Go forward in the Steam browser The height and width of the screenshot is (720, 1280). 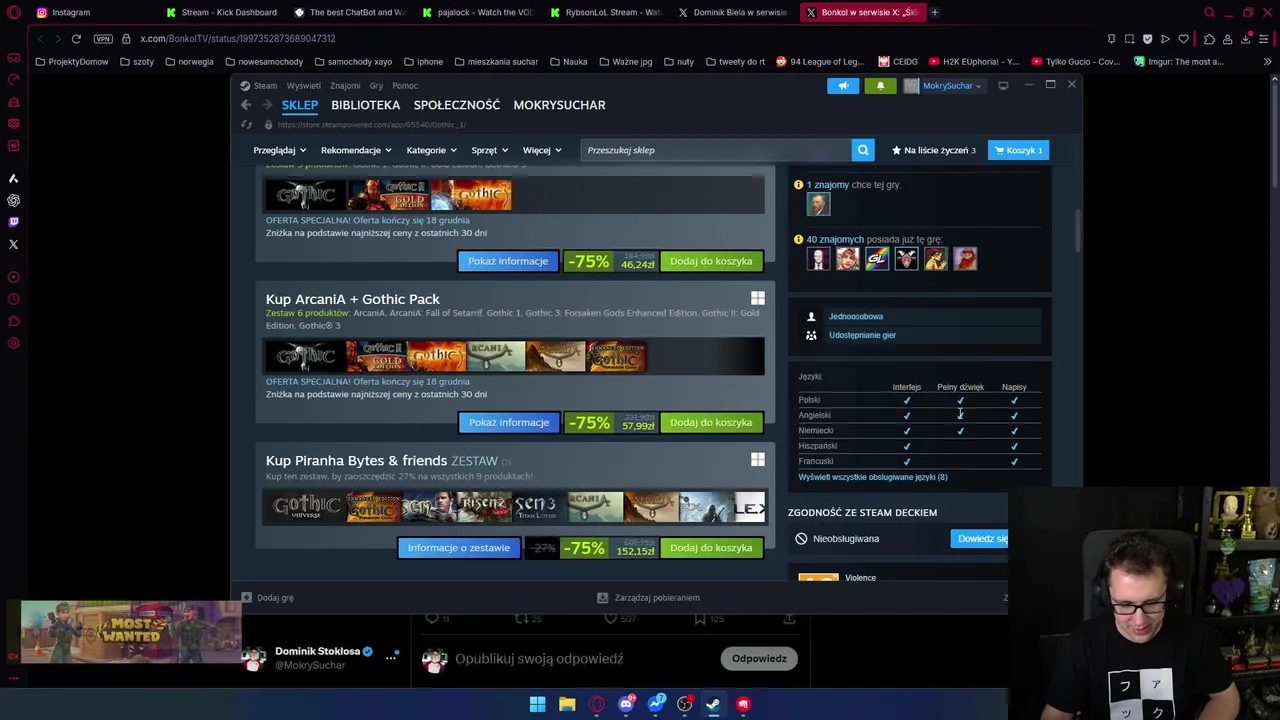click(267, 105)
